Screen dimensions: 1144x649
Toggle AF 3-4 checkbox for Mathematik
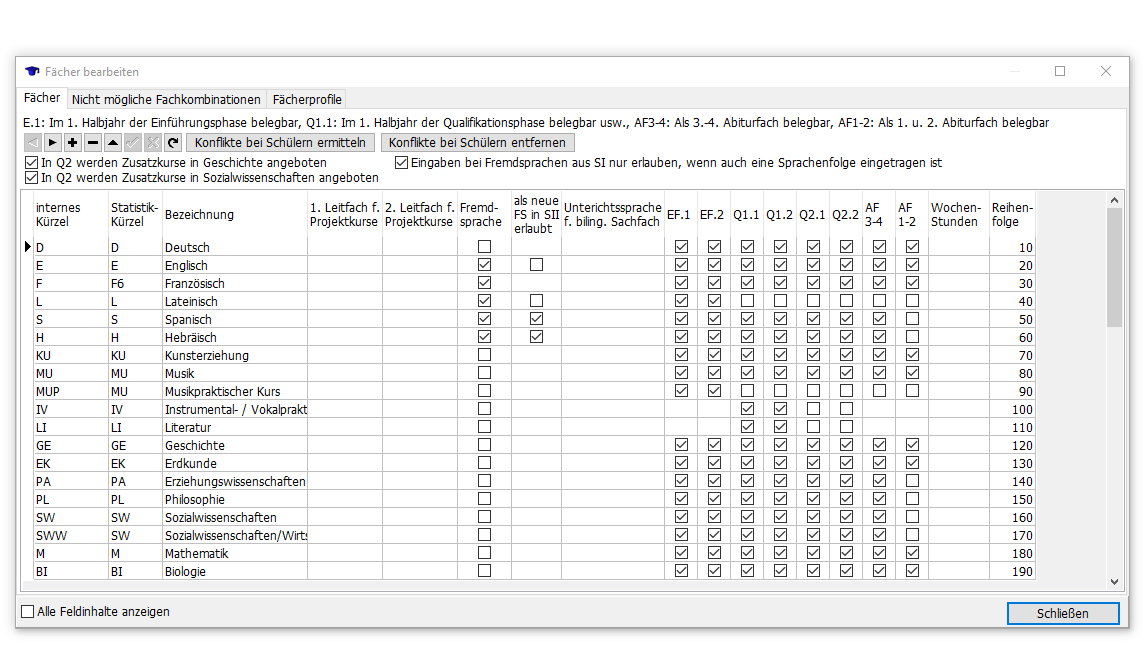point(879,553)
